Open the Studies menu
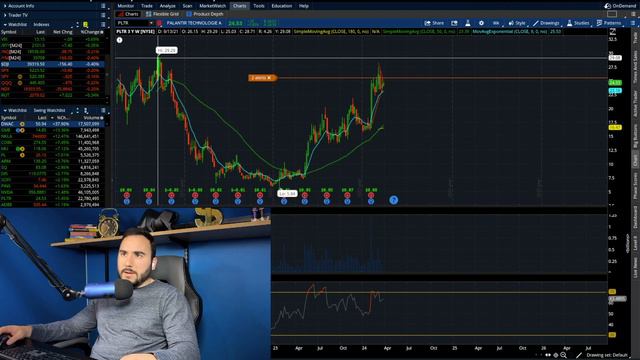 pyautogui.click(x=578, y=23)
